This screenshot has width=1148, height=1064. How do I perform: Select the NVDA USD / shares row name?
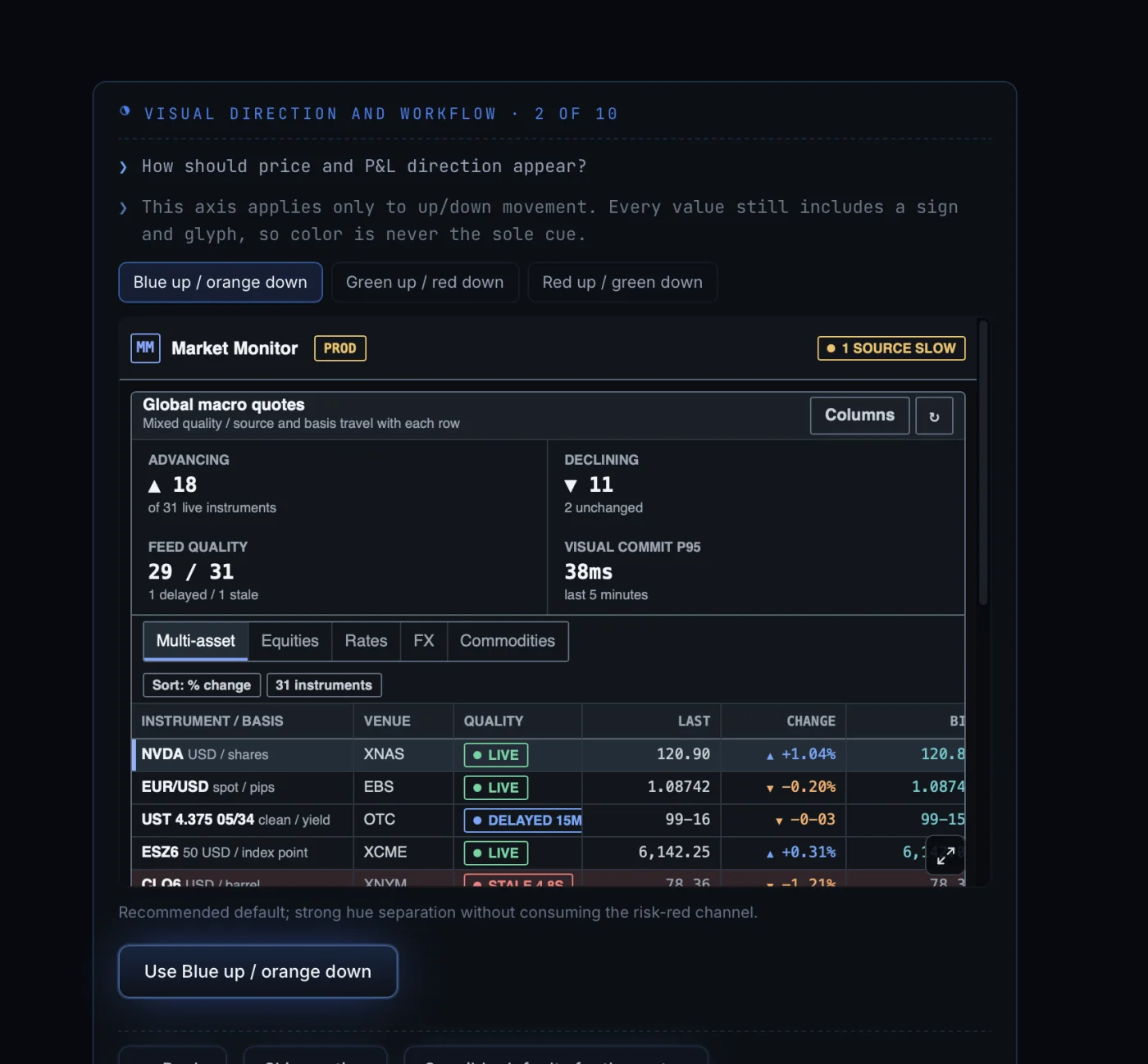[205, 754]
